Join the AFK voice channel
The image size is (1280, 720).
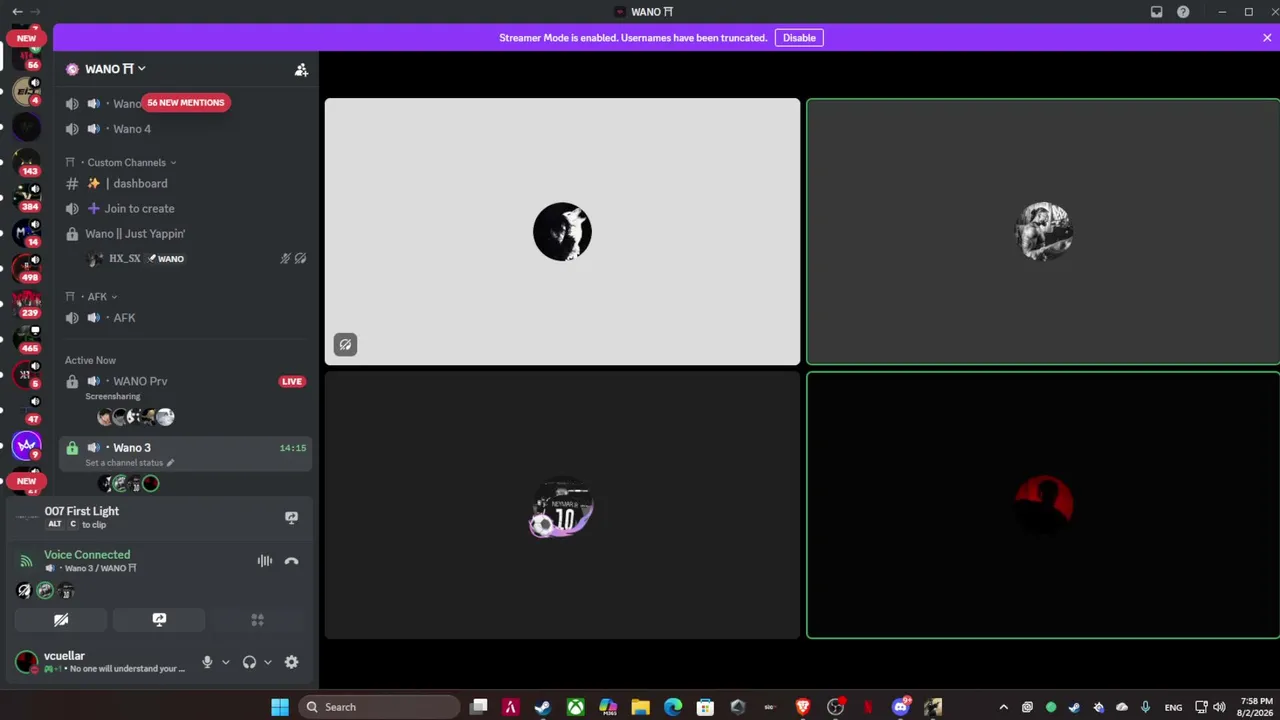(186, 318)
